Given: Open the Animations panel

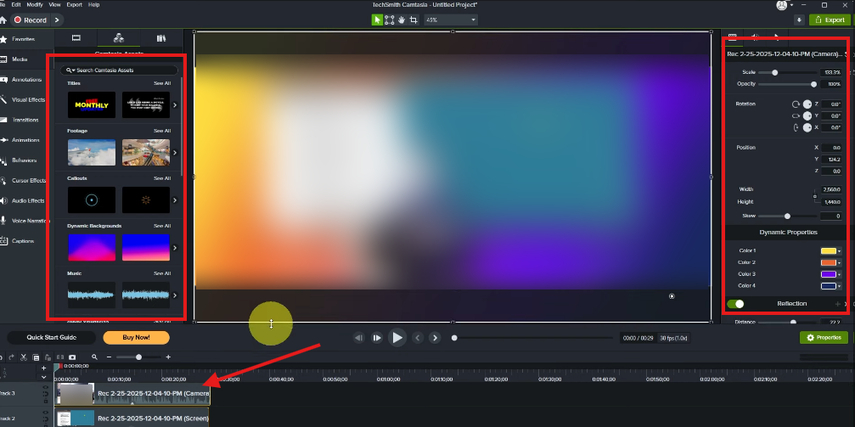Looking at the screenshot, I should [x=21, y=140].
